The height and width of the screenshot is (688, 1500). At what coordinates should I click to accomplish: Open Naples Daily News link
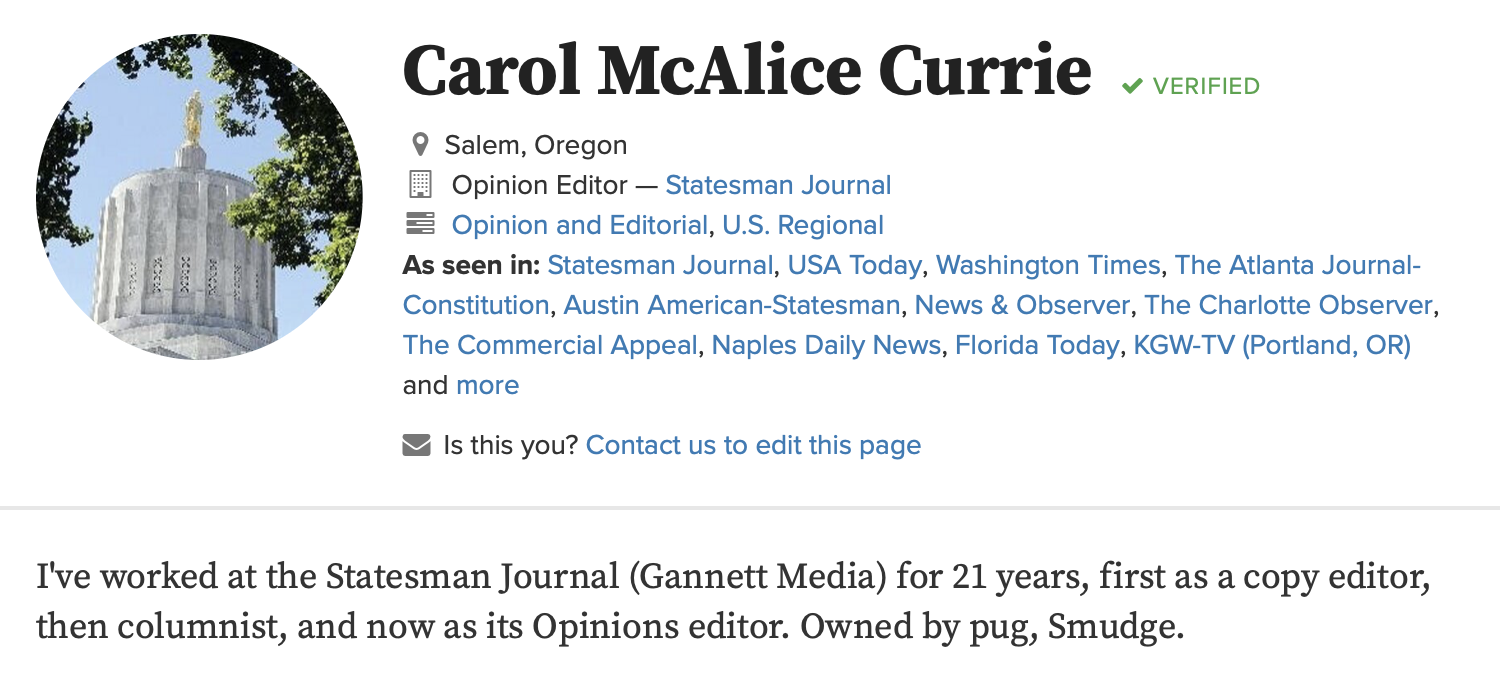coord(826,345)
